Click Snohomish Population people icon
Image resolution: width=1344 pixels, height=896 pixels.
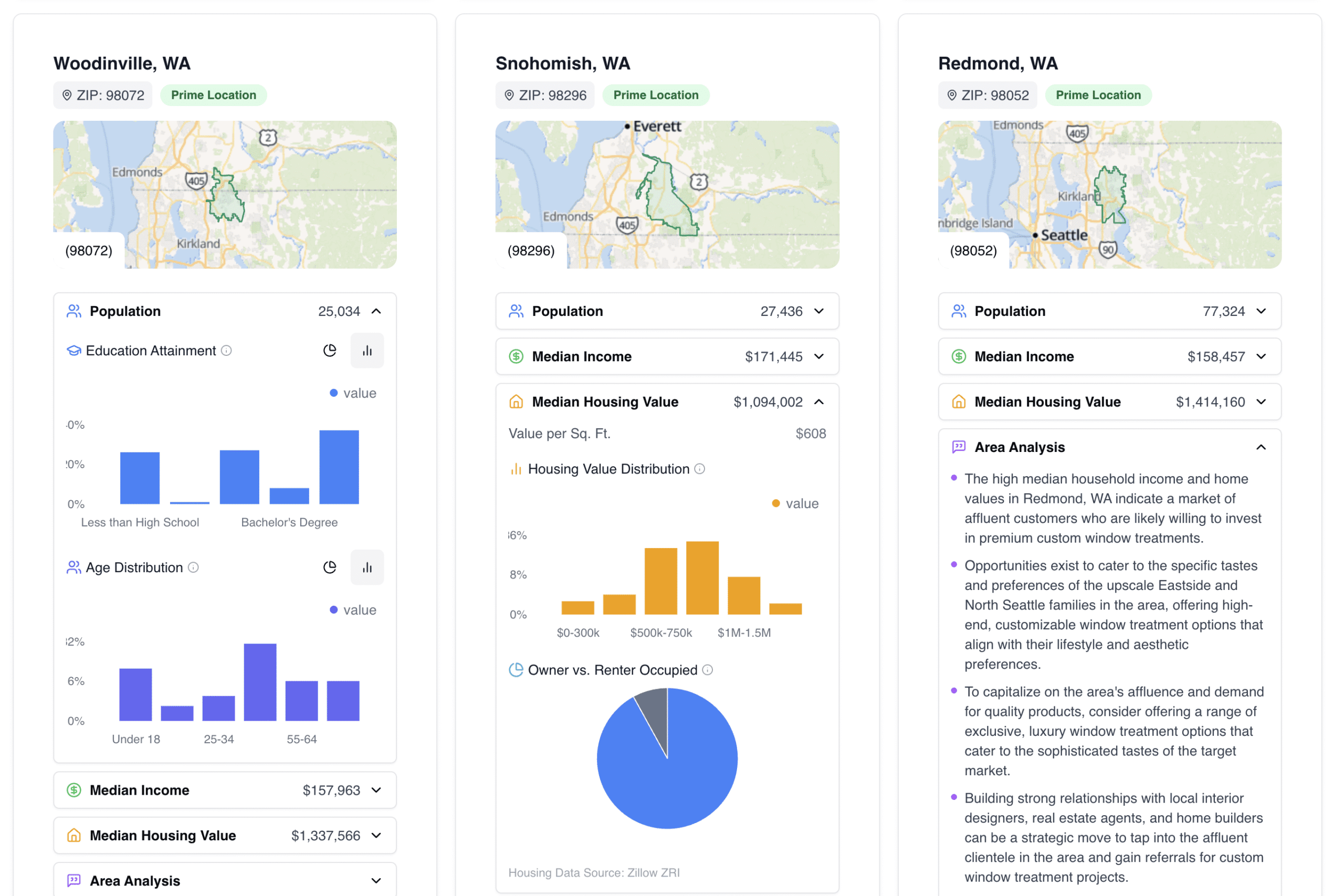click(517, 311)
